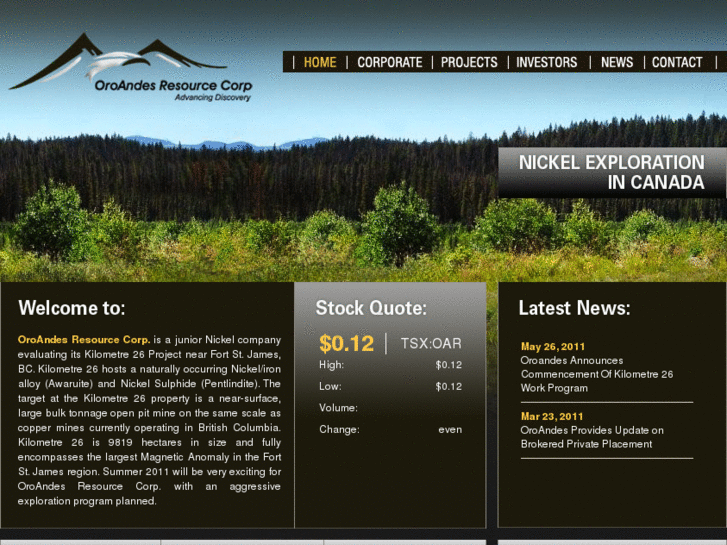Click the Welcome to: heading
Screen dimensions: 727x545
[72, 308]
